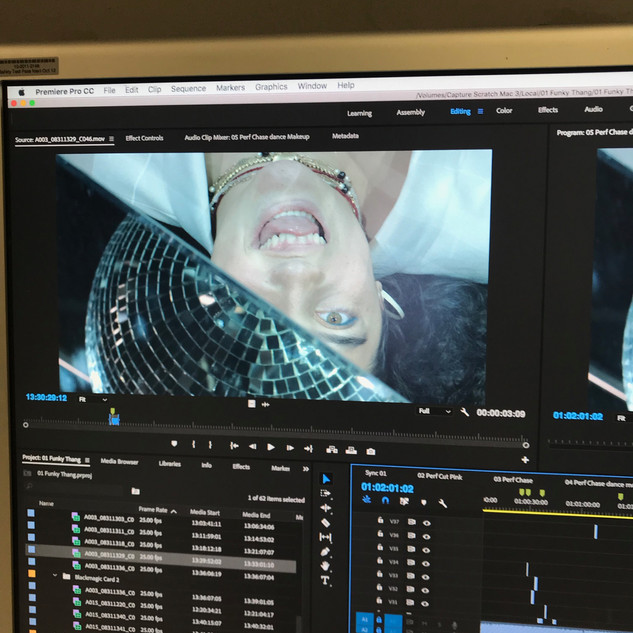Switch to the Assembly workspace
Viewport: 633px width, 633px height.
pyautogui.click(x=411, y=112)
